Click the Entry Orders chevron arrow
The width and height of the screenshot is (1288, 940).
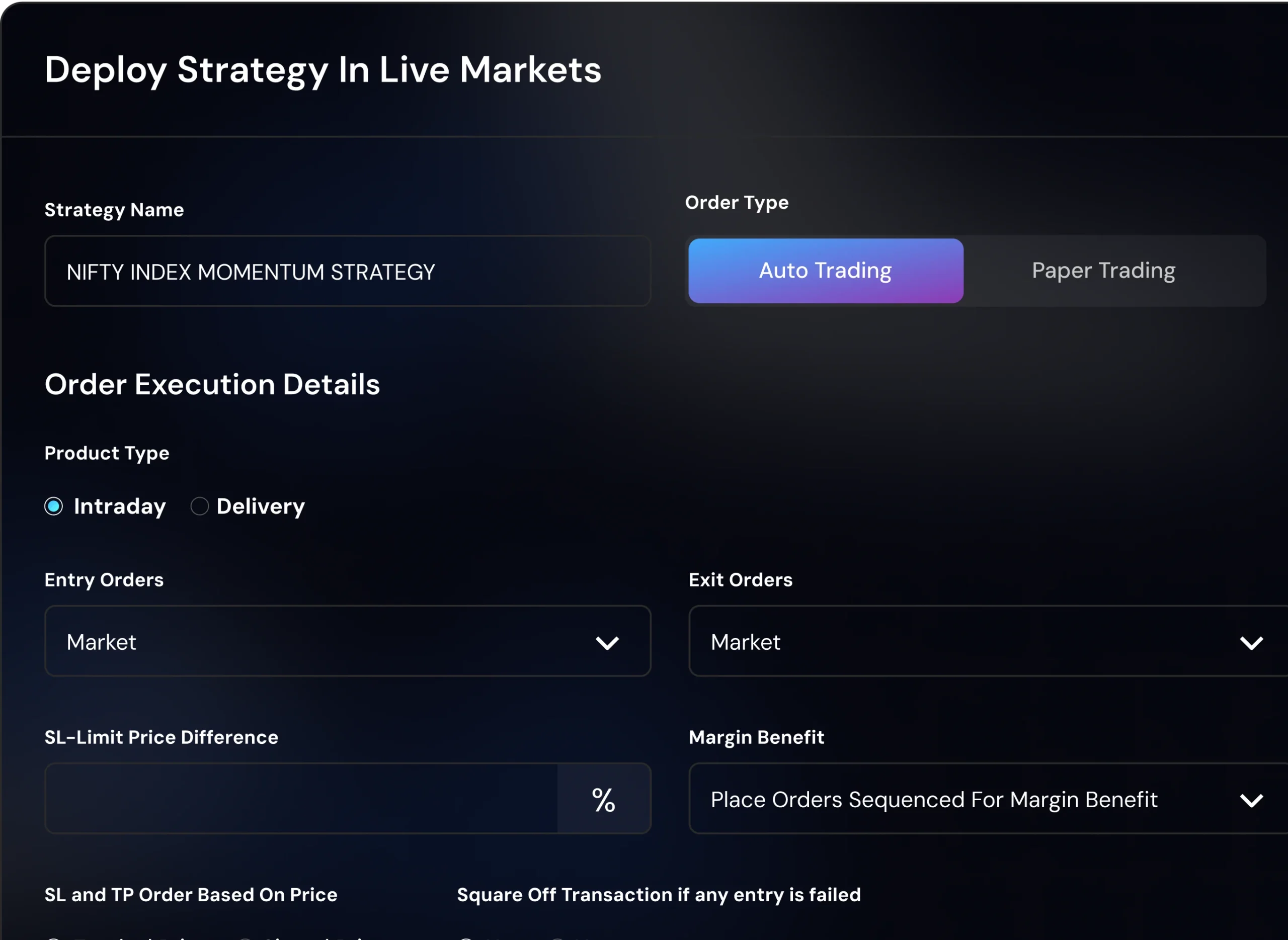[607, 643]
